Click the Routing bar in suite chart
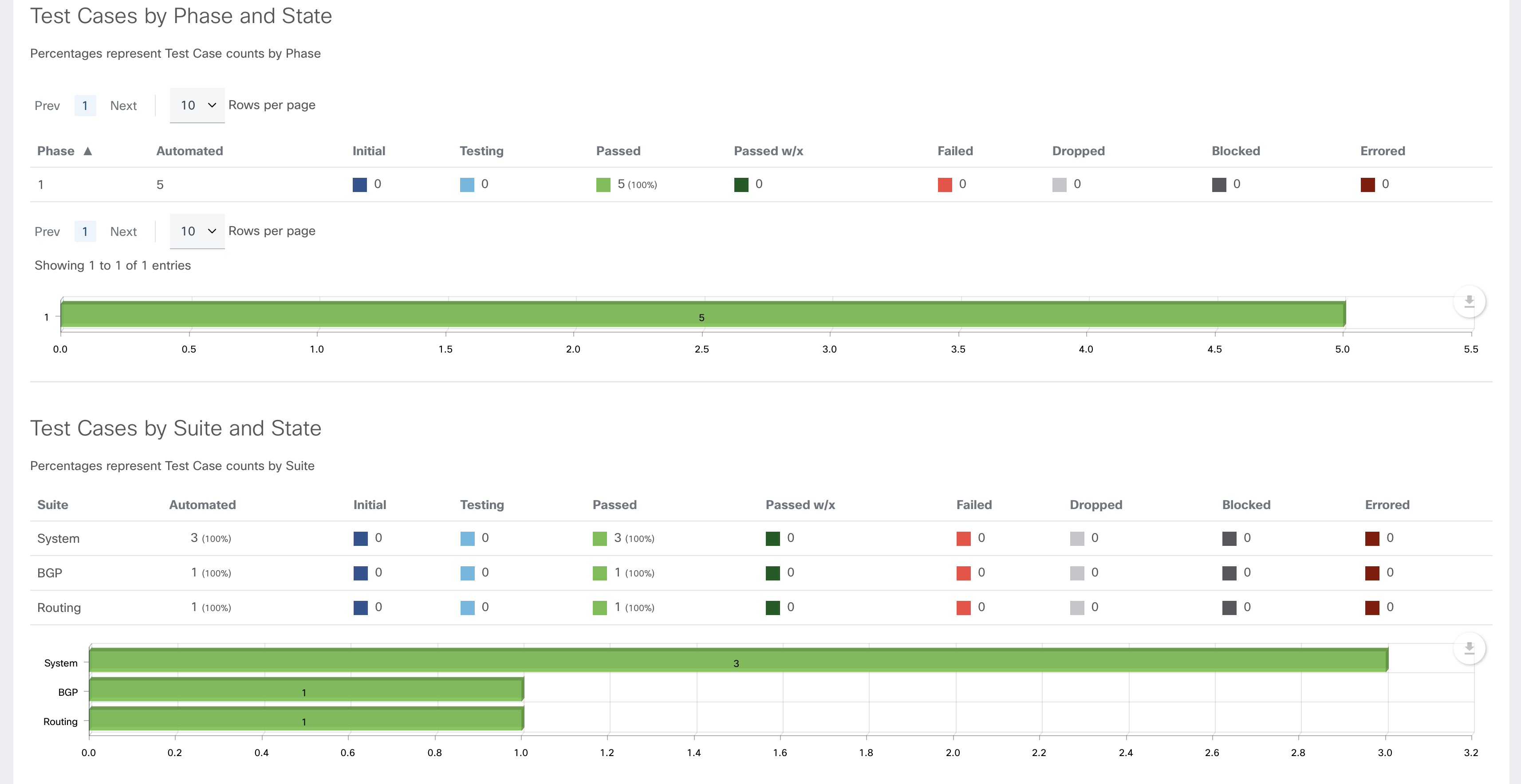1521x784 pixels. [306, 720]
